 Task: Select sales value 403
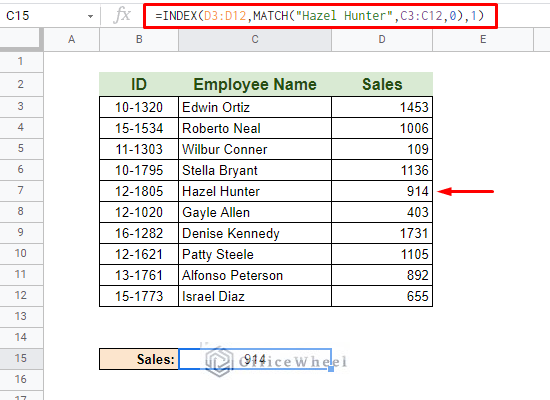(382, 212)
